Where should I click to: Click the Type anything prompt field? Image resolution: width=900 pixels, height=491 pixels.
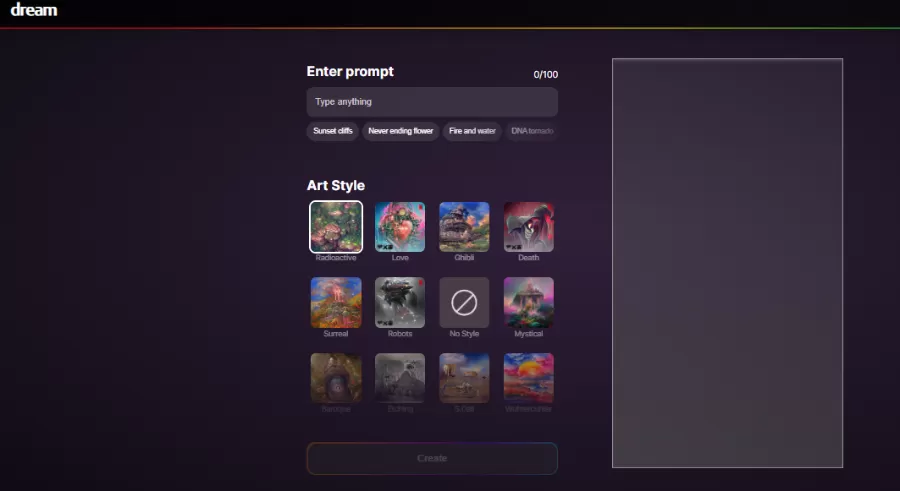click(432, 102)
